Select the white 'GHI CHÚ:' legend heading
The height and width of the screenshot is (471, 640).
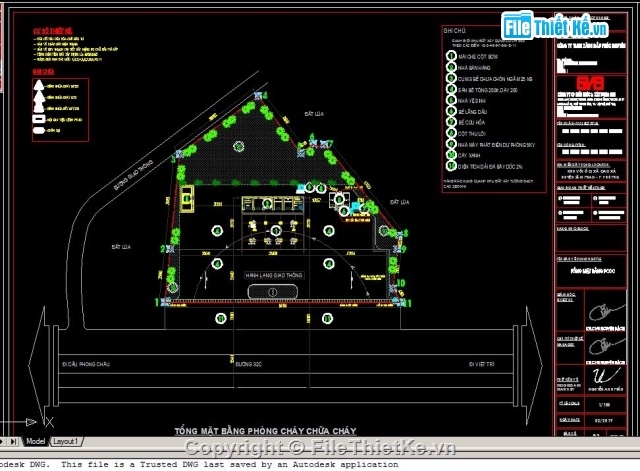455,31
